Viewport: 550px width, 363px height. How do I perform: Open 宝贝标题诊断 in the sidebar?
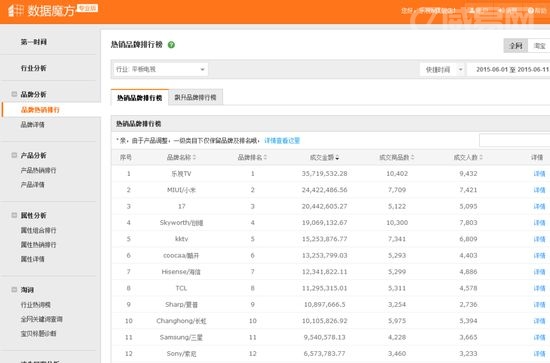coord(39,334)
